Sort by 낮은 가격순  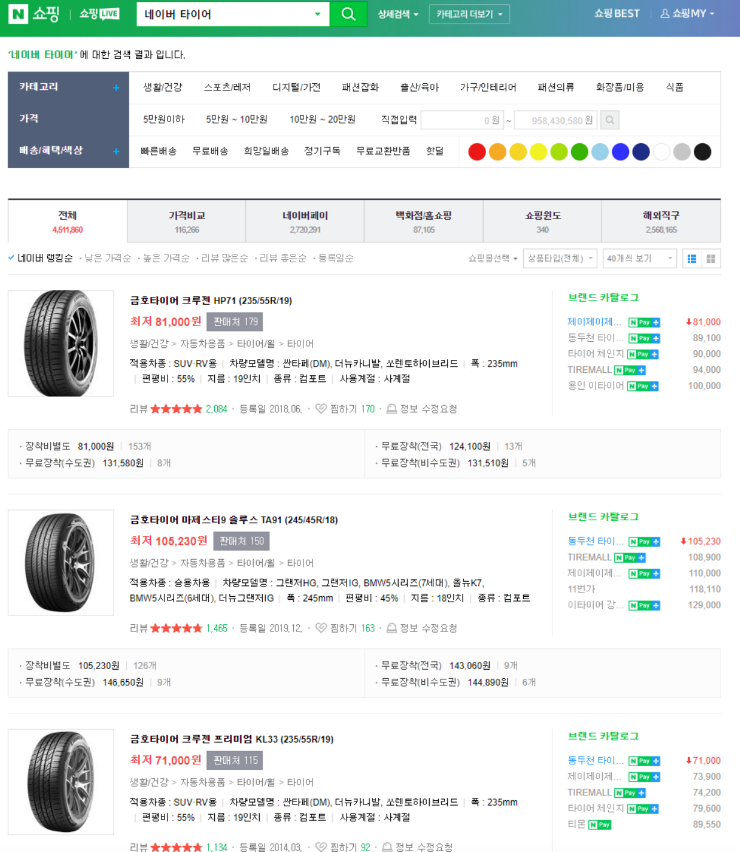pyautogui.click(x=108, y=258)
